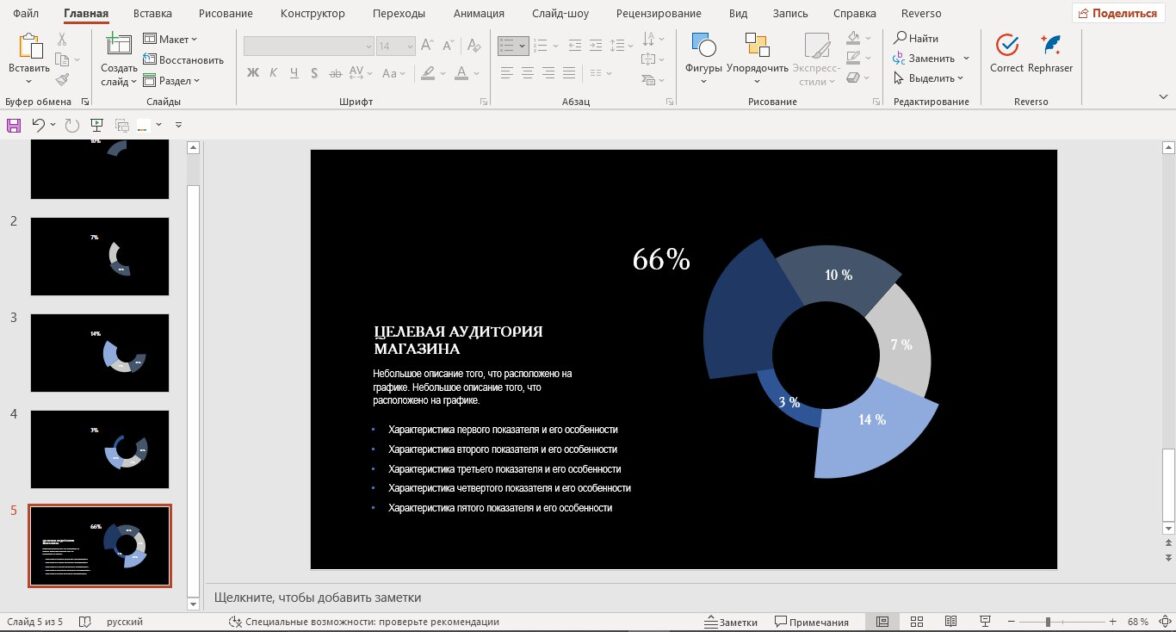Viewport: 1176px width, 632px height.
Task: Toggle the Заметки notes pane
Action: pos(730,622)
